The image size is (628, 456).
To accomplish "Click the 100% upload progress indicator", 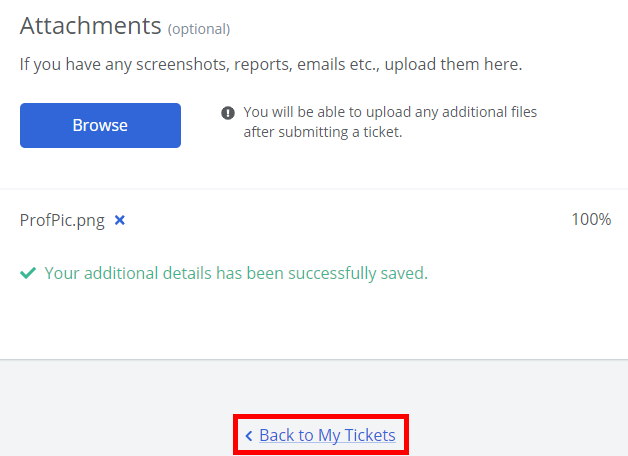I will (x=591, y=220).
